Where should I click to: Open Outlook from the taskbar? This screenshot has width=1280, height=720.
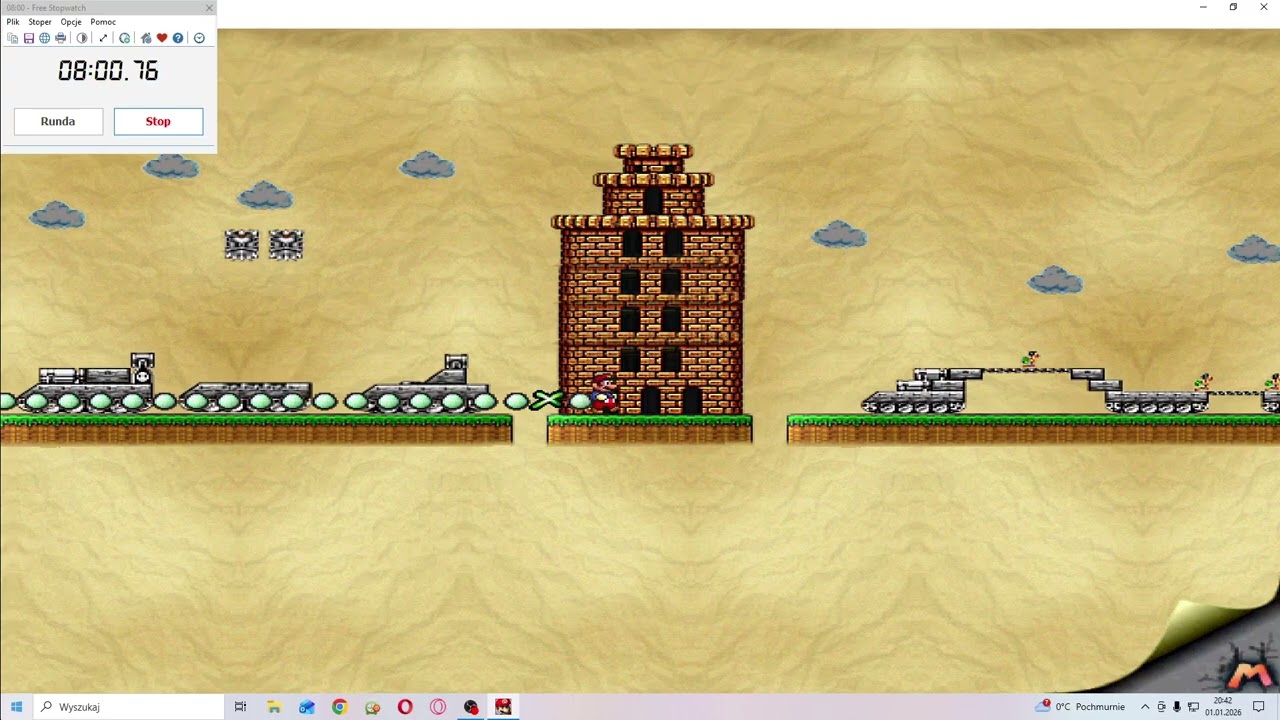click(x=307, y=707)
